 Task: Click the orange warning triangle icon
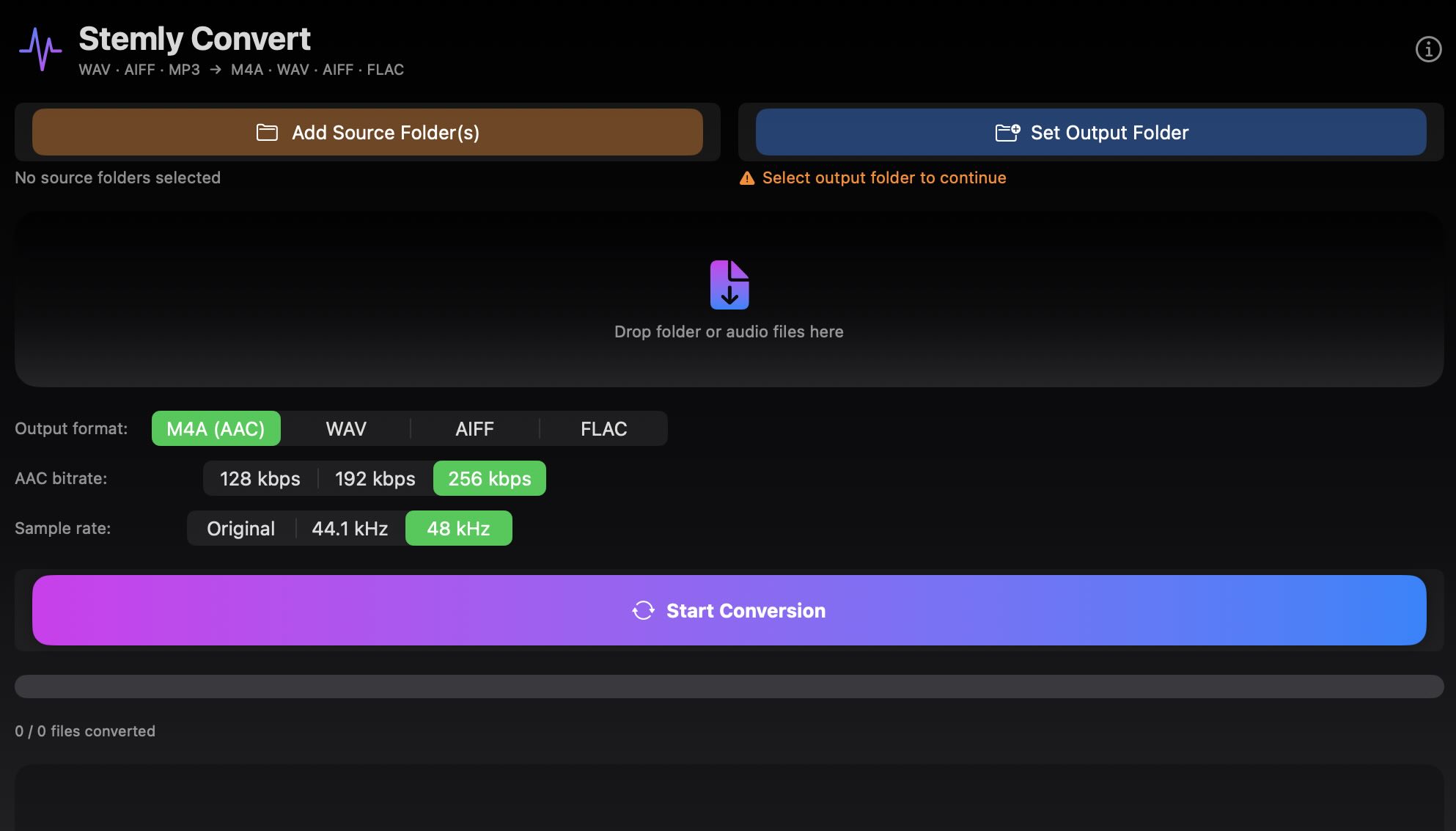coord(747,178)
